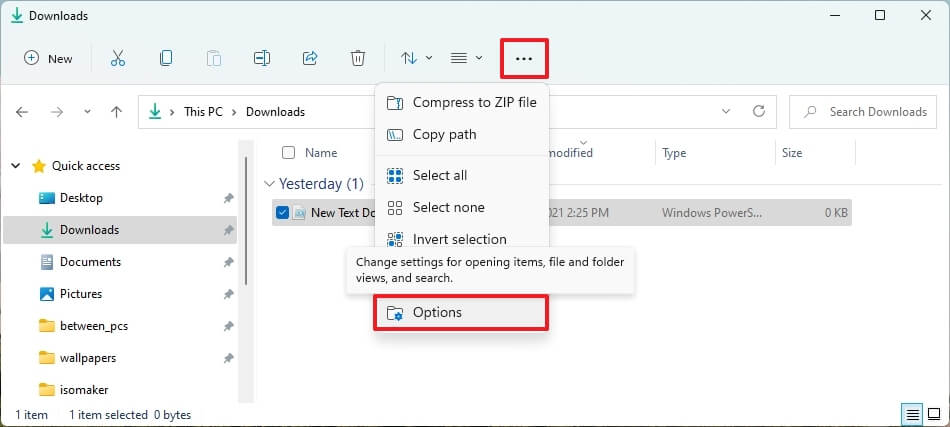The image size is (950, 427).
Task: Refresh the Downloads folder view
Action: click(759, 112)
